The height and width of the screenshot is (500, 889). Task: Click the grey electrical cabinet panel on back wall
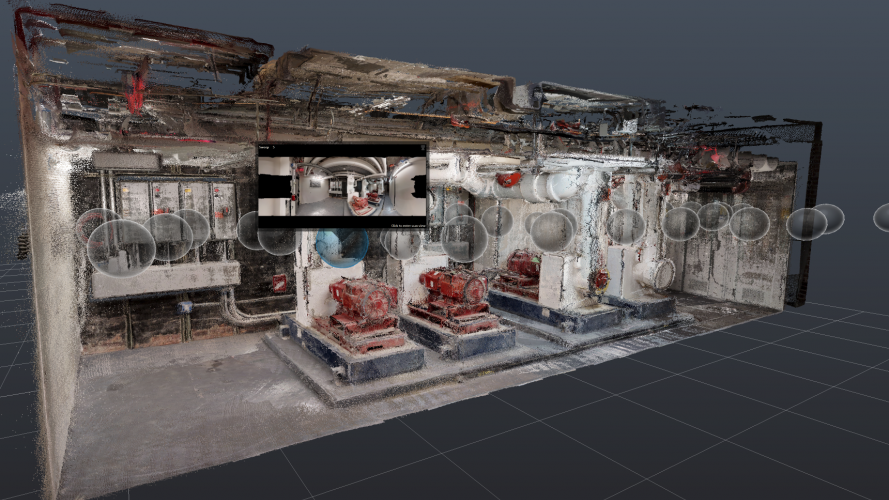click(x=165, y=200)
